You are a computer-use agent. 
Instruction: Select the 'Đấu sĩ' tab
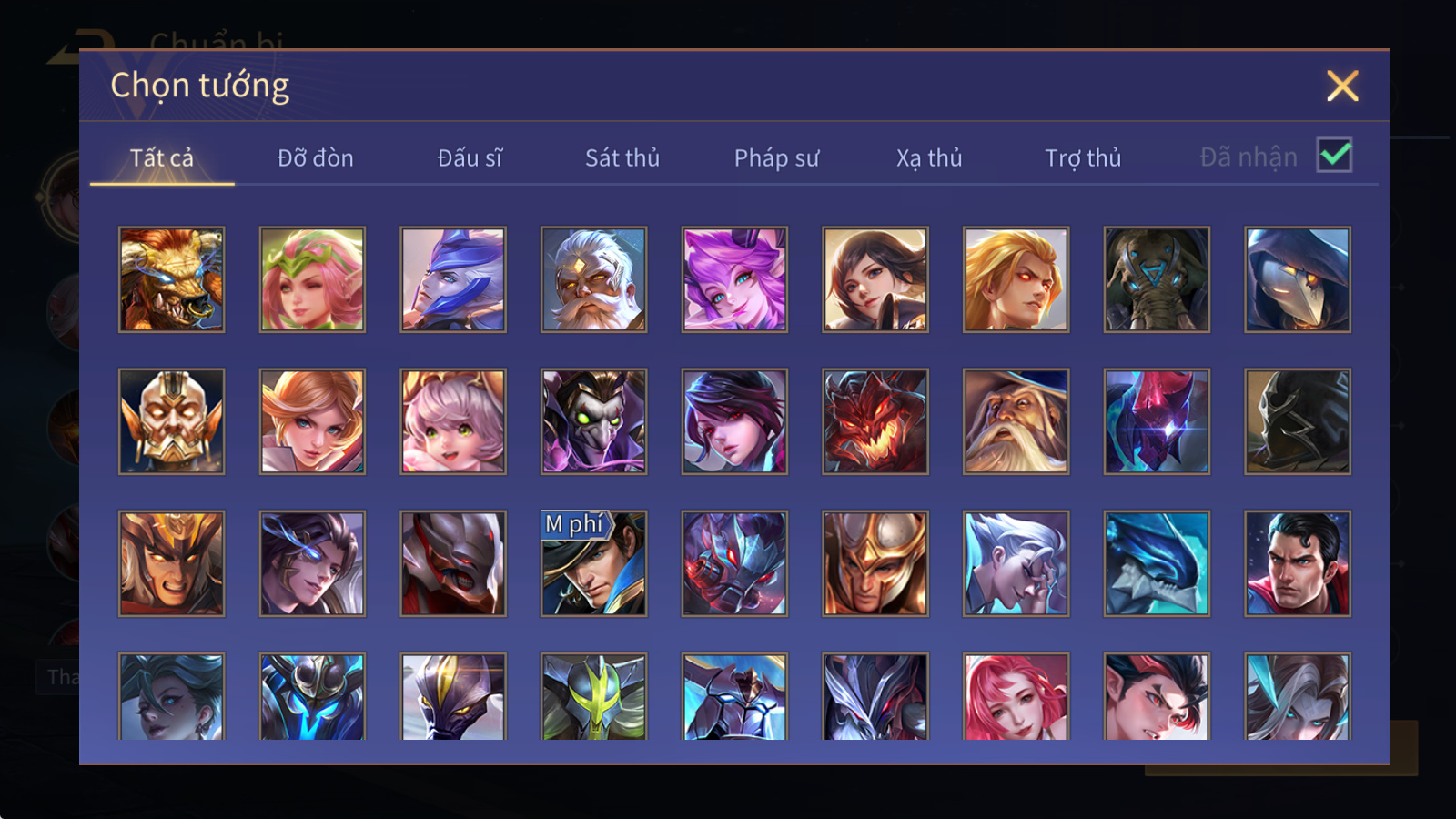(470, 158)
